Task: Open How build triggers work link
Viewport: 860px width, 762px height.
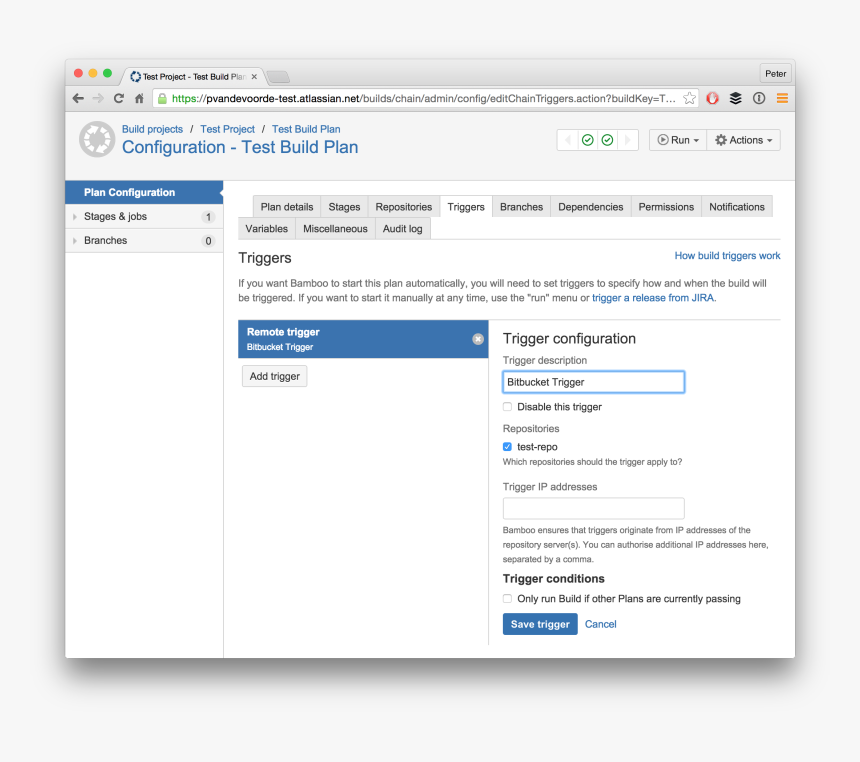Action: 727,256
